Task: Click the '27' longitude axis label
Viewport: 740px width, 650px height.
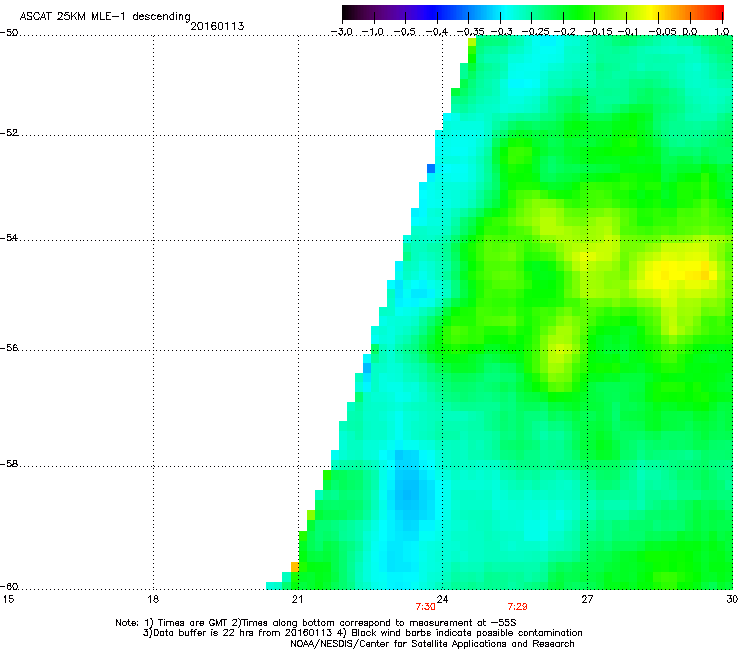Action: (587, 599)
